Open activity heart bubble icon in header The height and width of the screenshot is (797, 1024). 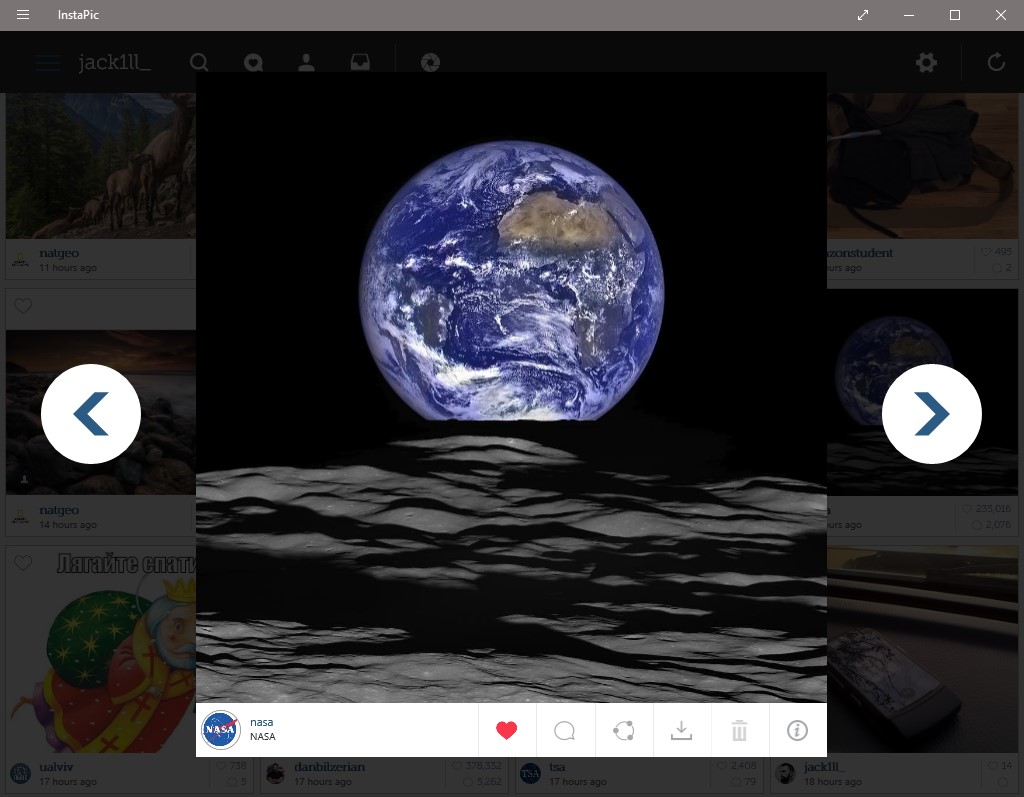pyautogui.click(x=253, y=63)
